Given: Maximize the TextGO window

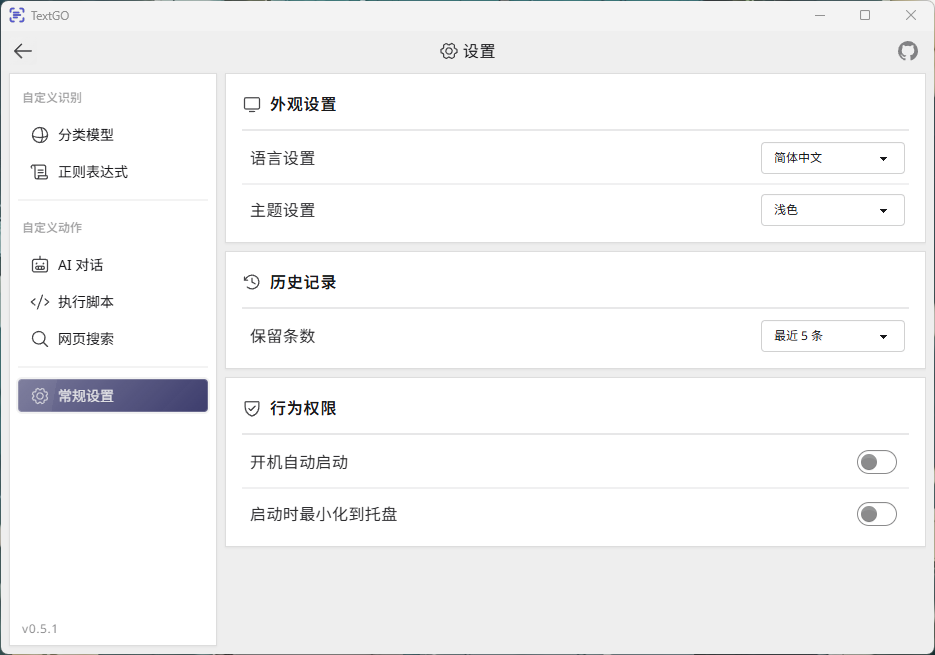Looking at the screenshot, I should 865,15.
